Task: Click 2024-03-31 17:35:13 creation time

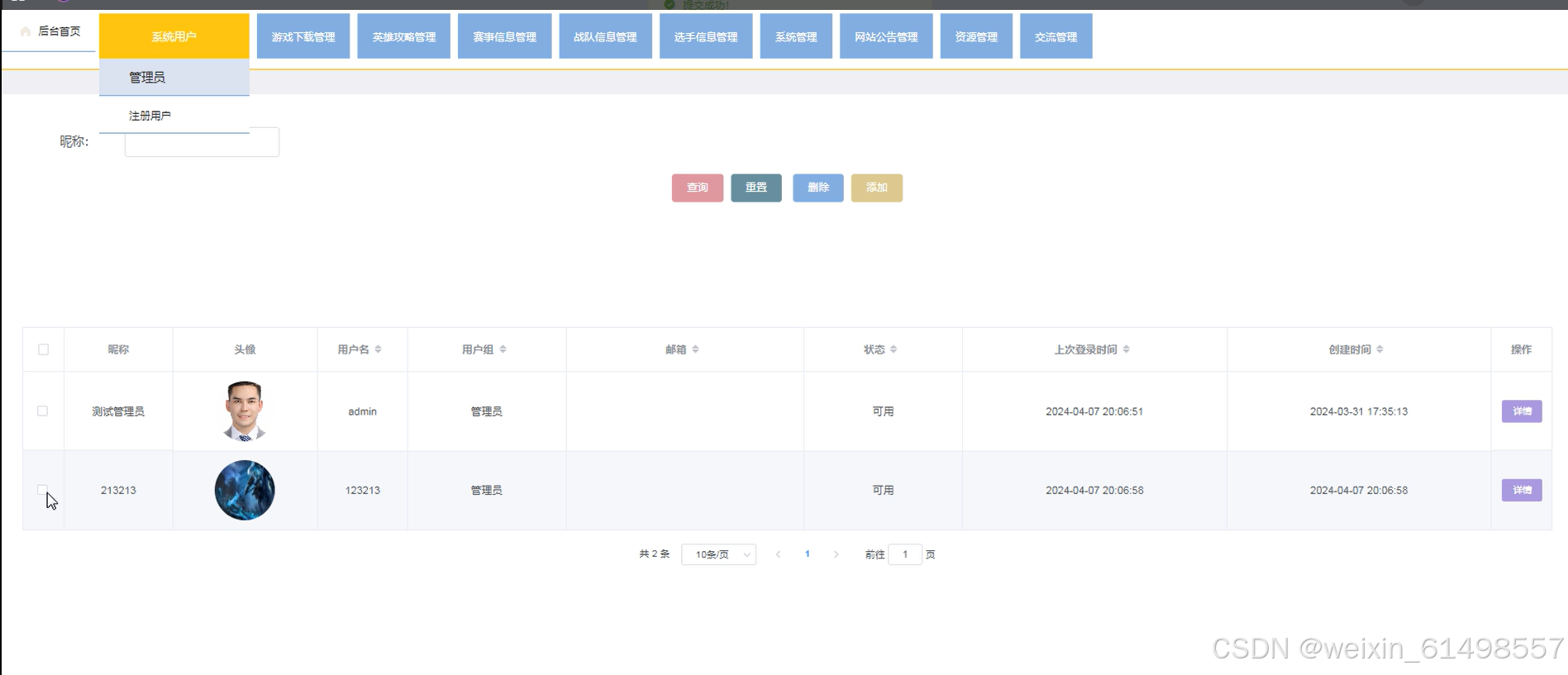Action: pos(1359,411)
